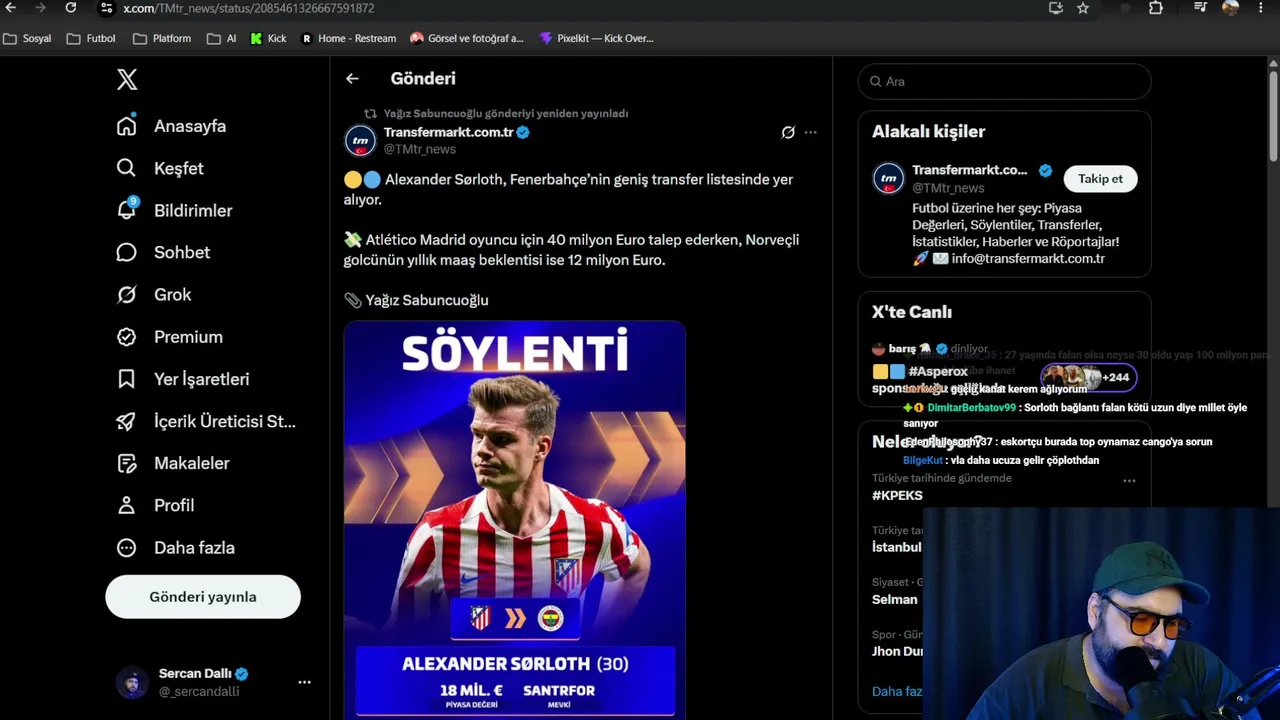Open the Söylenti Sørloth image
The width and height of the screenshot is (1280, 720).
point(515,519)
